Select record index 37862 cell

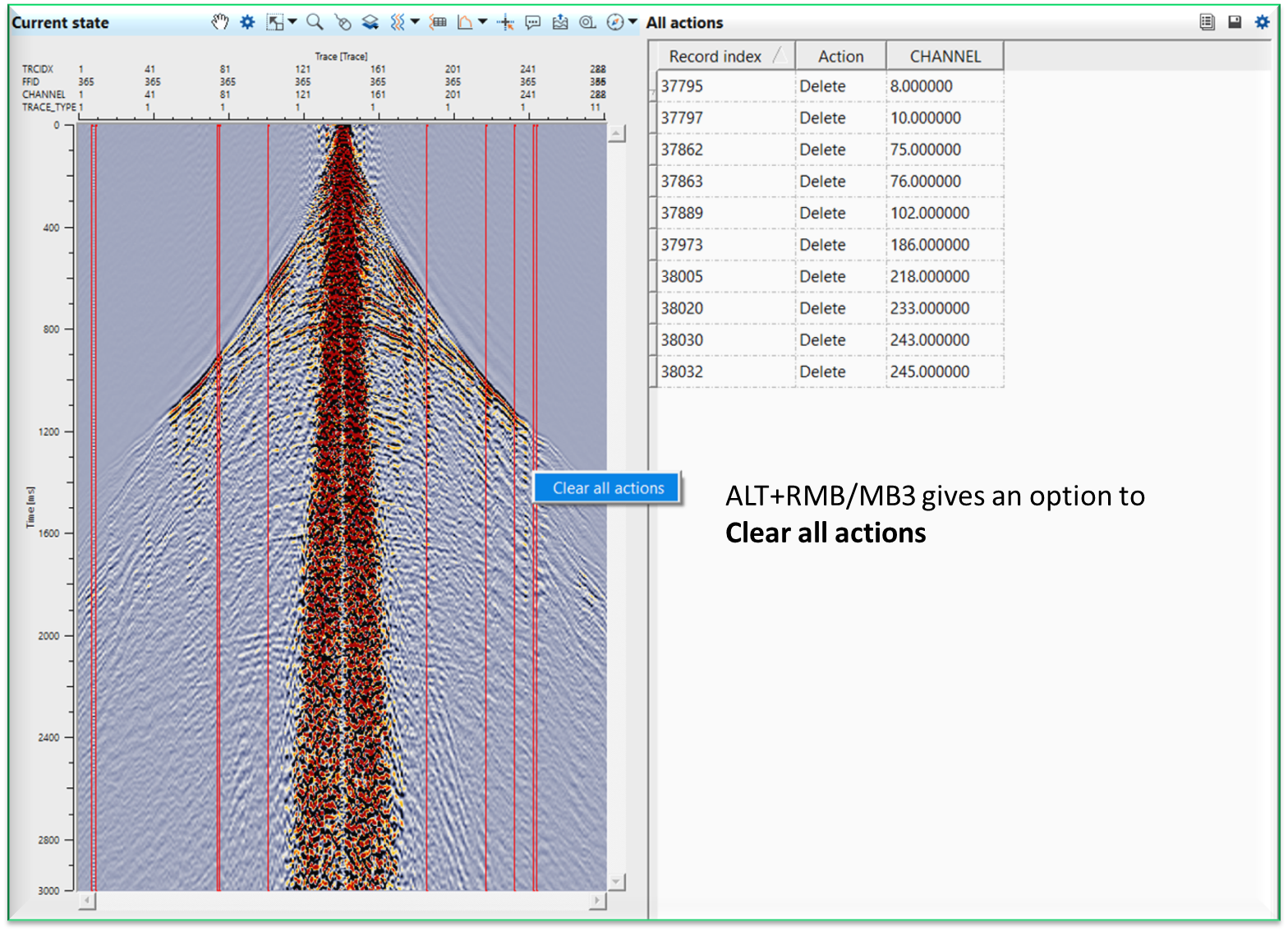coord(726,150)
